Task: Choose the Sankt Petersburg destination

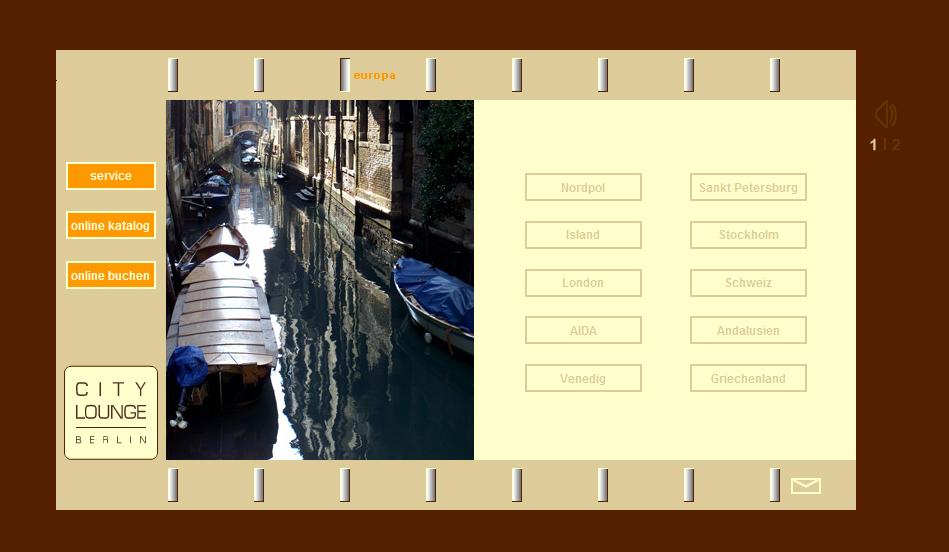Action: click(x=748, y=187)
